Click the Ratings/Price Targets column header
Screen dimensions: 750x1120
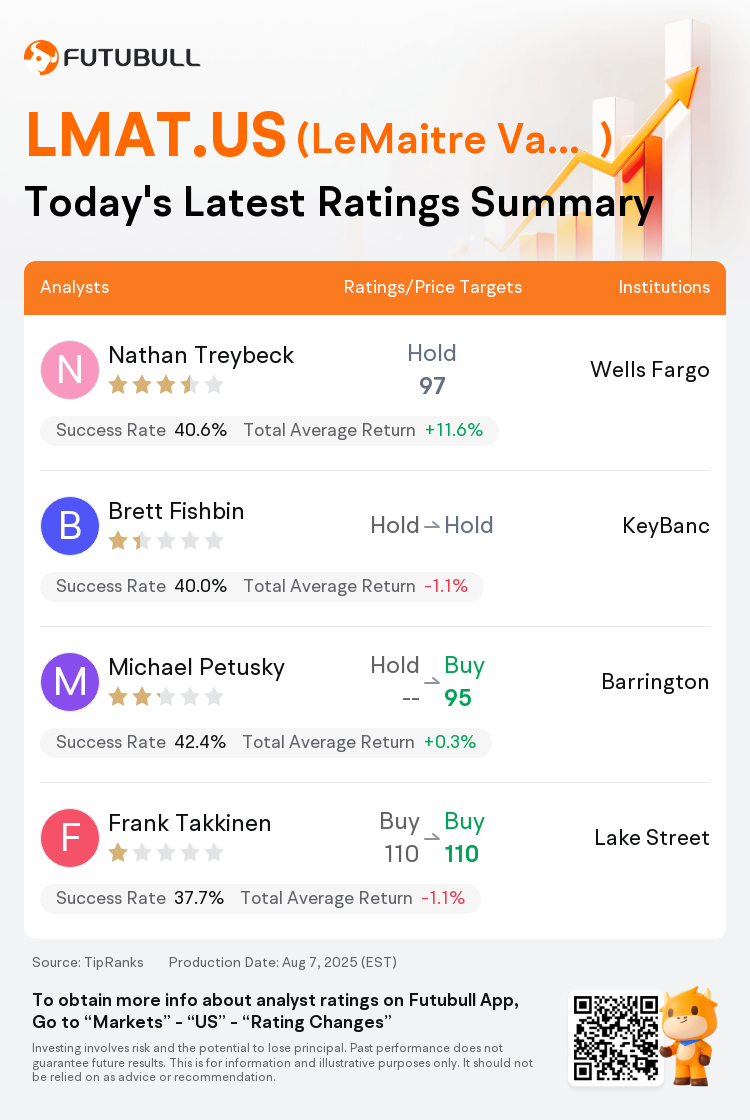pyautogui.click(x=432, y=287)
